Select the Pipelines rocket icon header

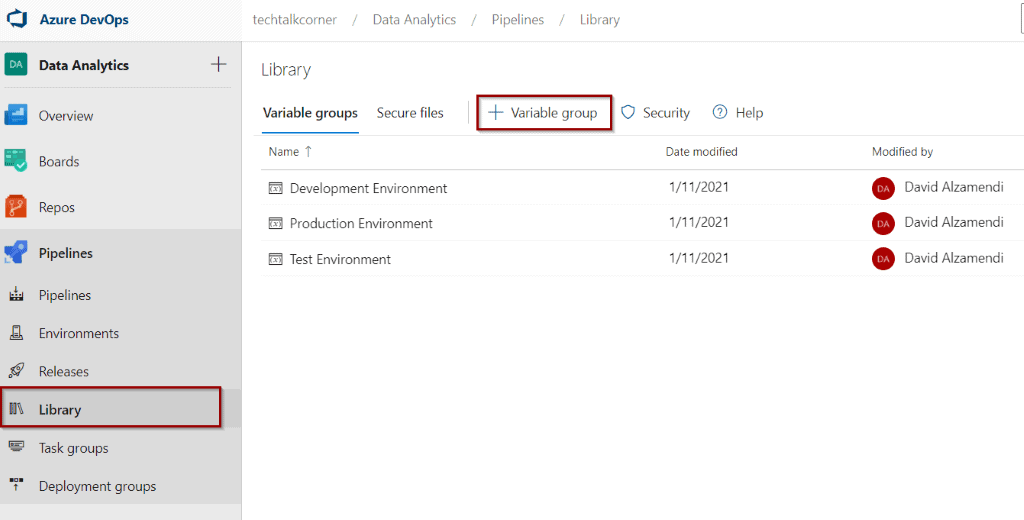pyautogui.click(x=16, y=253)
